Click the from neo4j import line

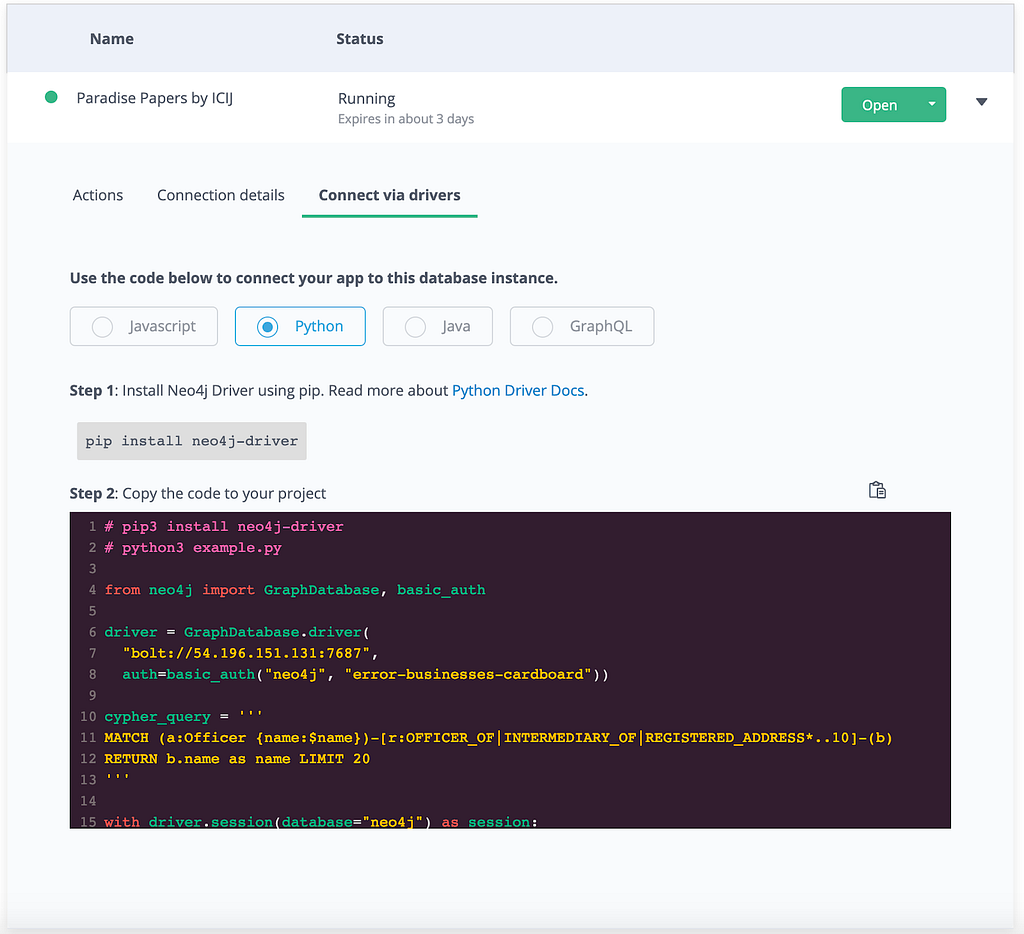click(x=295, y=590)
